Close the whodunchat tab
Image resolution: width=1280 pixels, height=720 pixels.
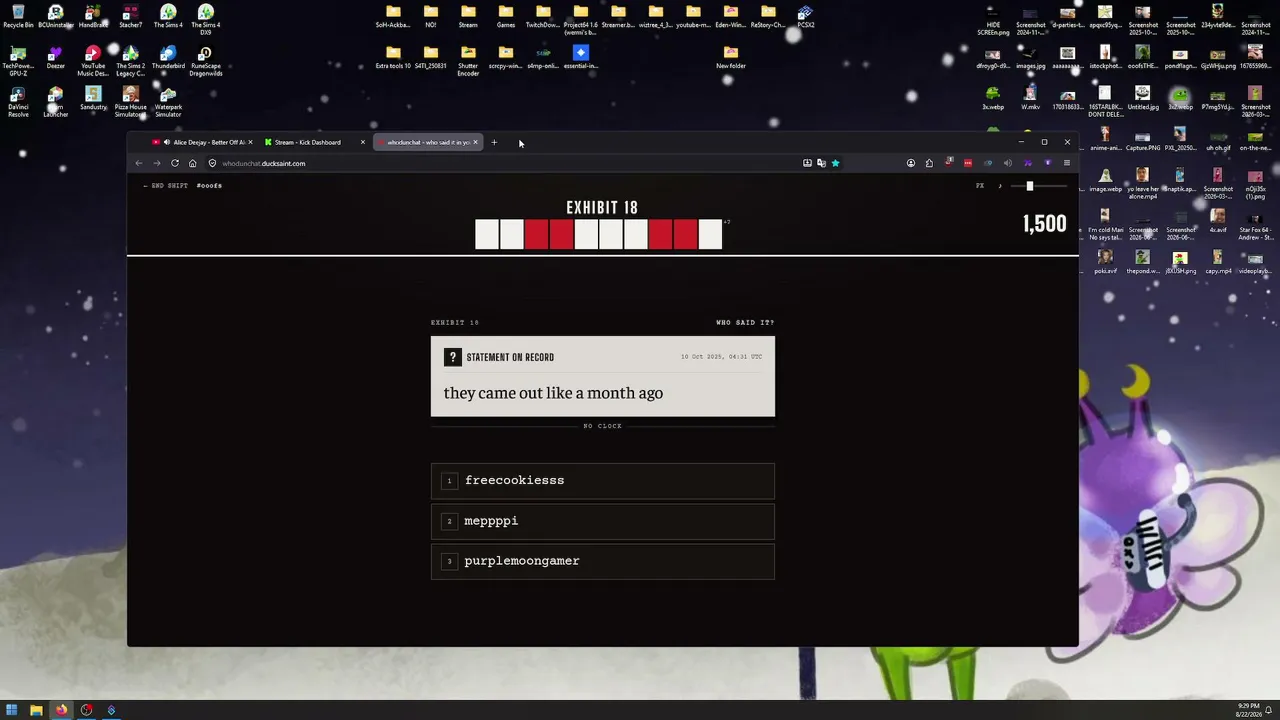(476, 142)
